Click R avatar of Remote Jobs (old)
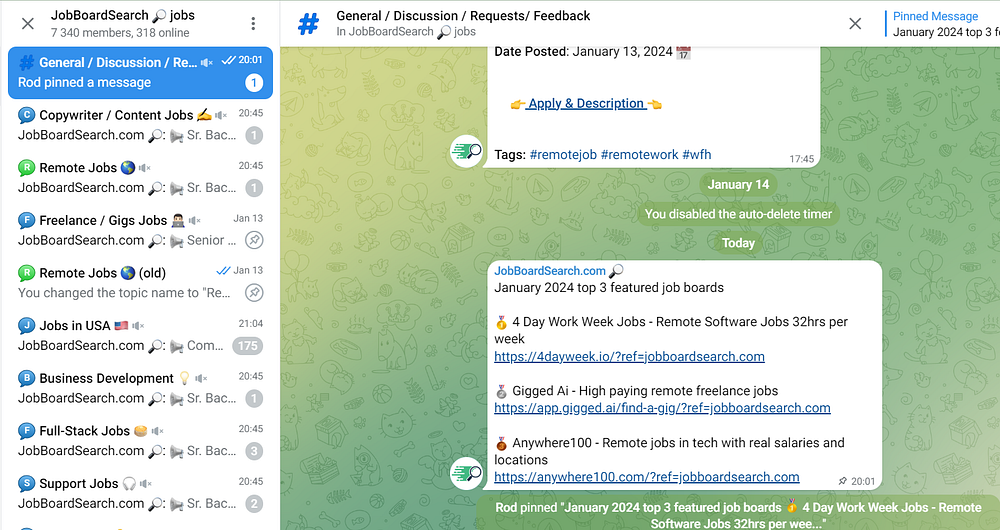1000x530 pixels. click(x=26, y=273)
